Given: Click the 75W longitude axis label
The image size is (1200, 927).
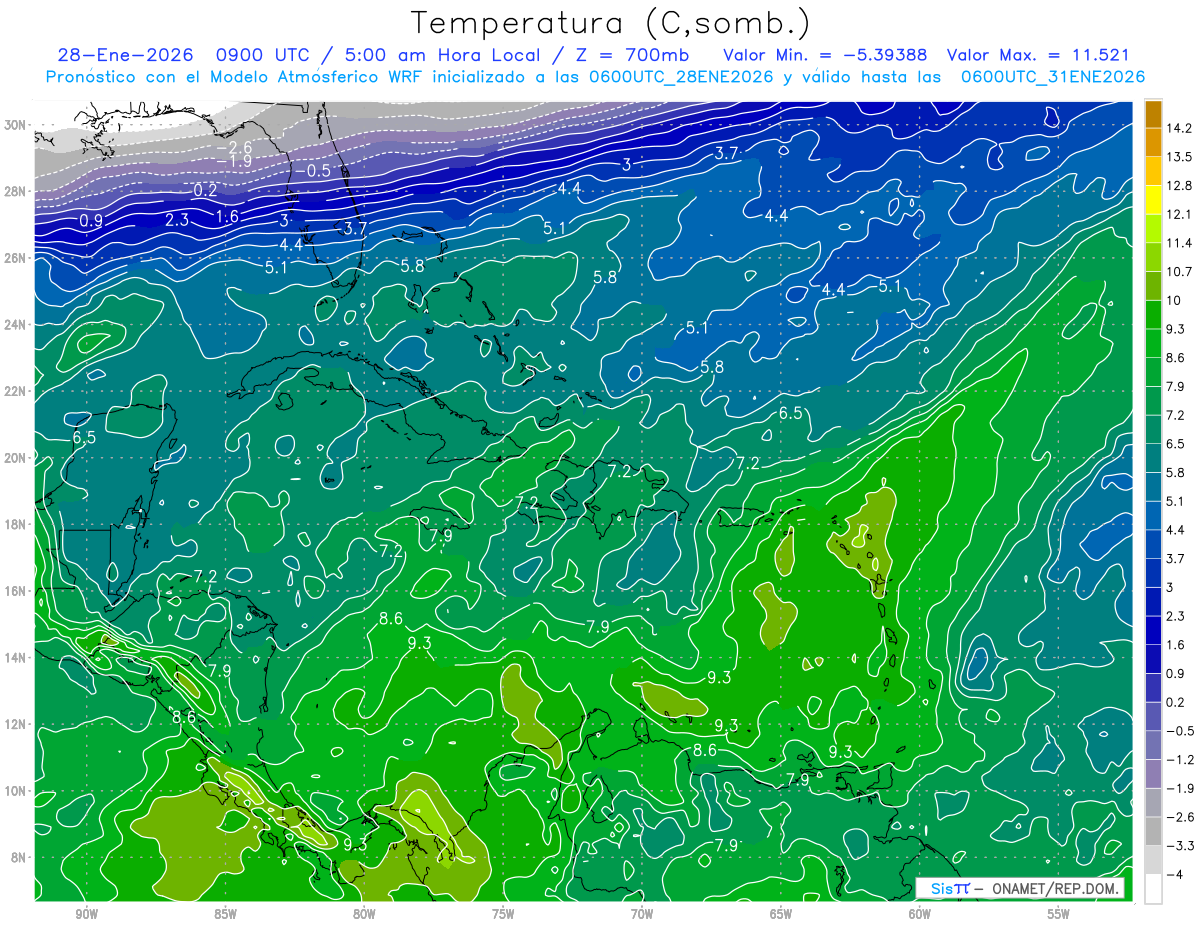Looking at the screenshot, I should pos(503,913).
